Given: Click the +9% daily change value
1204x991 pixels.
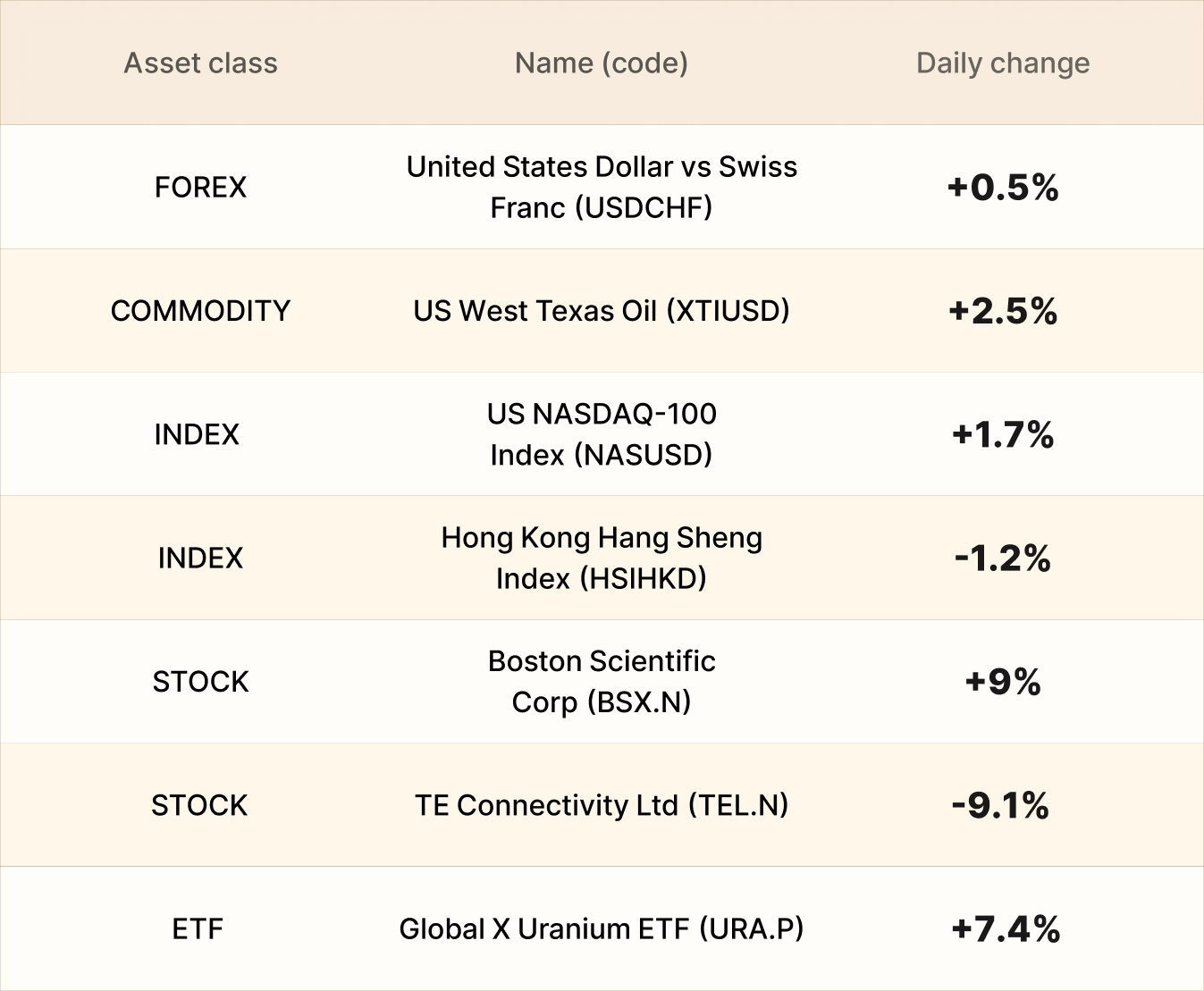Looking at the screenshot, I should [x=1003, y=682].
